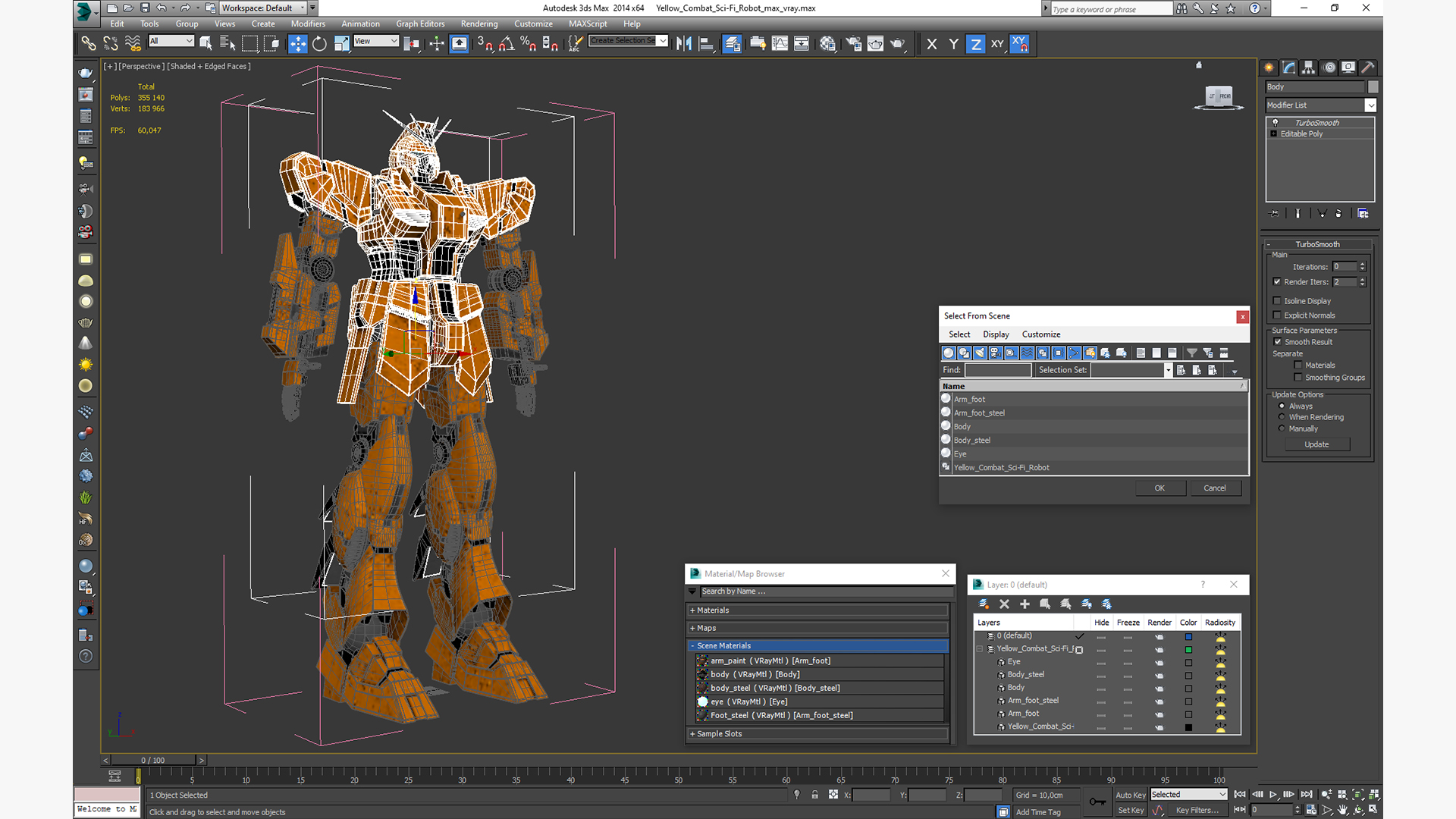Image resolution: width=1456 pixels, height=819 pixels.
Task: Save file from quick access toolbar
Action: [144, 8]
